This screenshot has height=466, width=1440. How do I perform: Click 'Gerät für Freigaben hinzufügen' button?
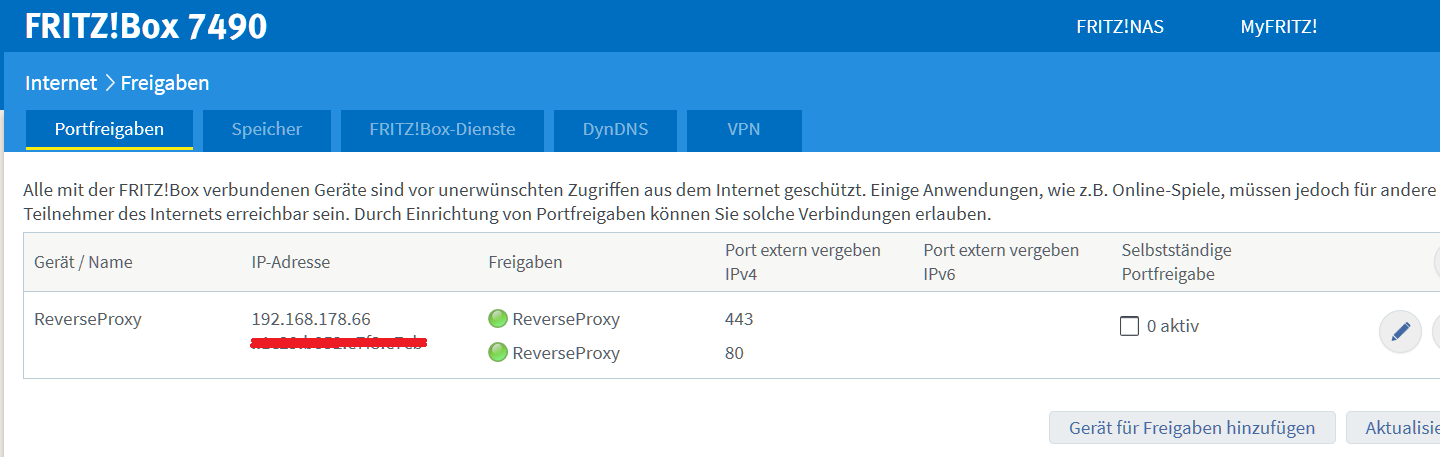pyautogui.click(x=1192, y=428)
